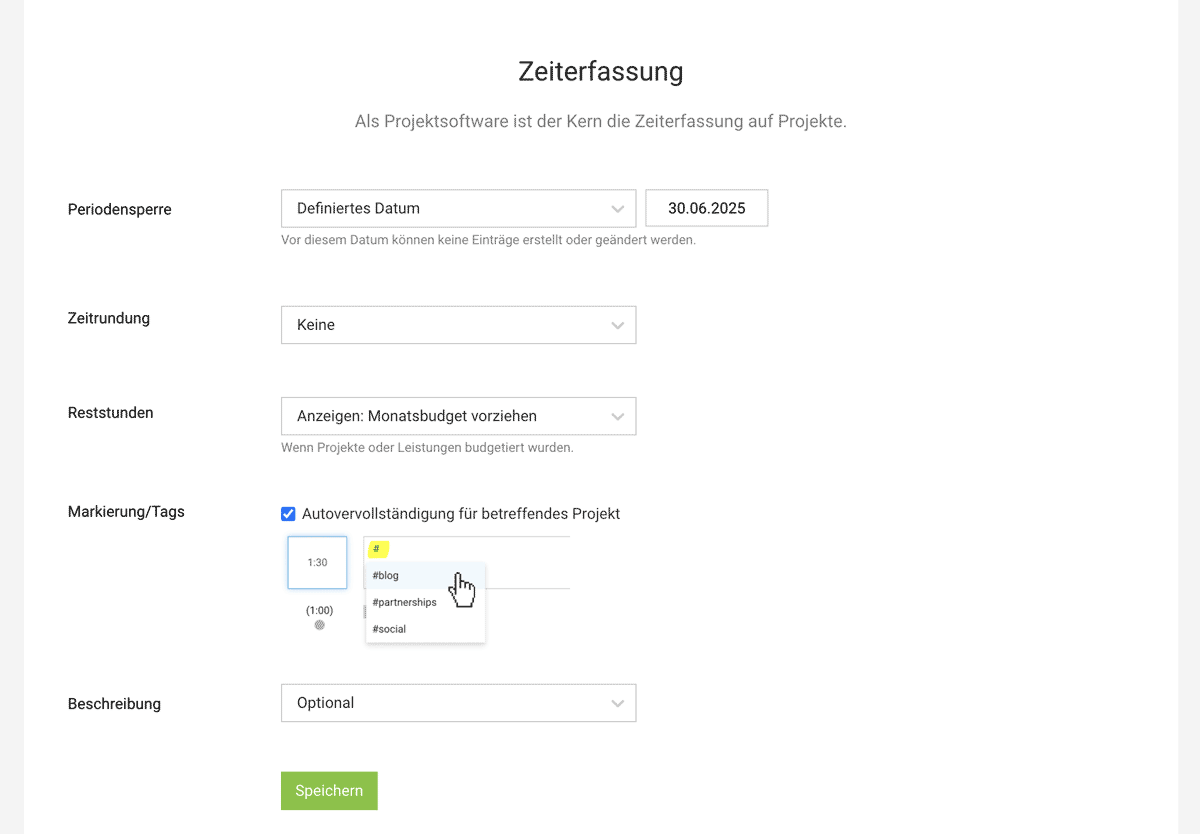Click the Speichern button
Image resolution: width=1200 pixels, height=834 pixels.
pyautogui.click(x=329, y=790)
